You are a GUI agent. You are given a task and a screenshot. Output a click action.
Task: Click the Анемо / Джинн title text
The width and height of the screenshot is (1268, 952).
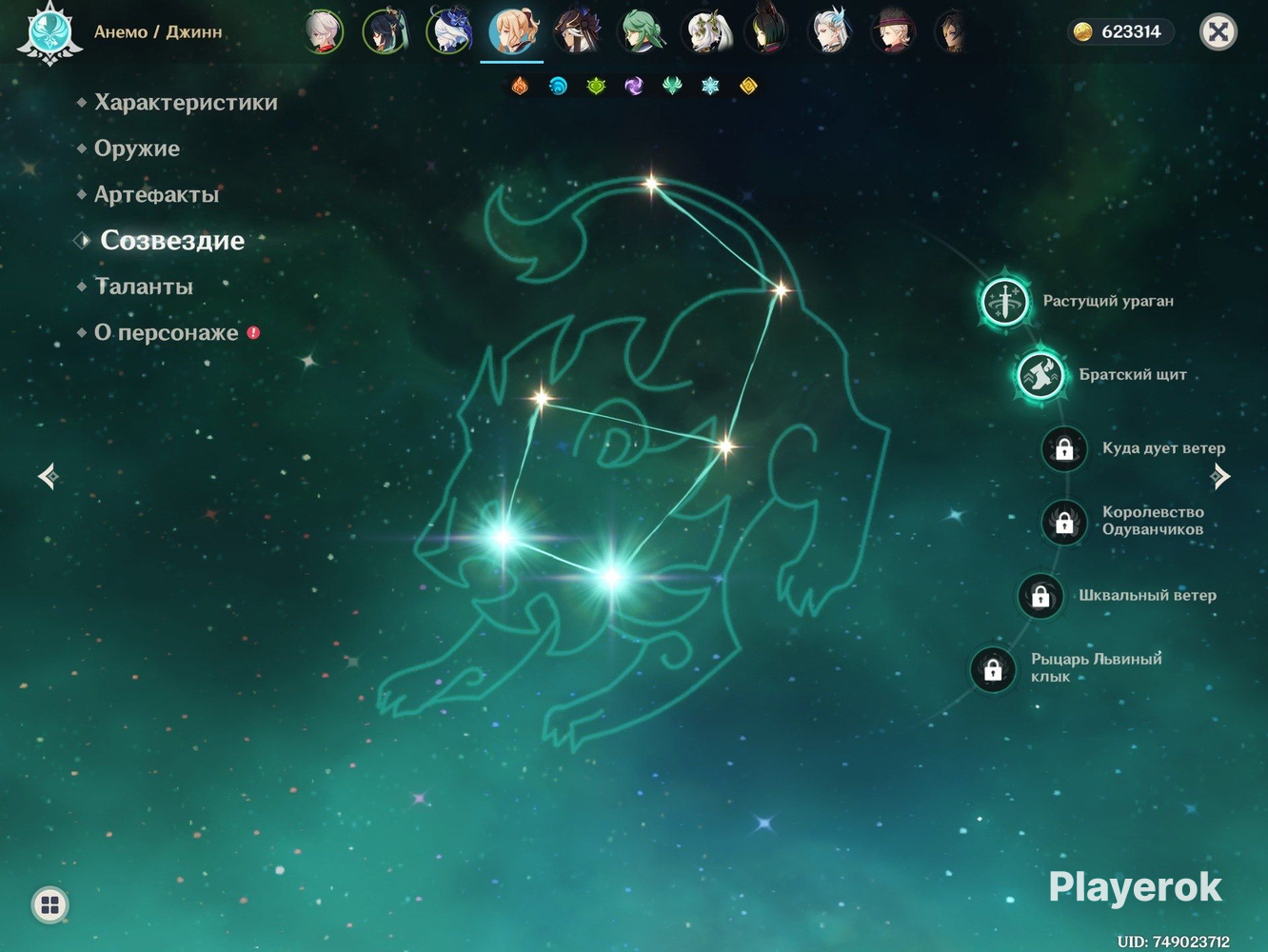[158, 32]
